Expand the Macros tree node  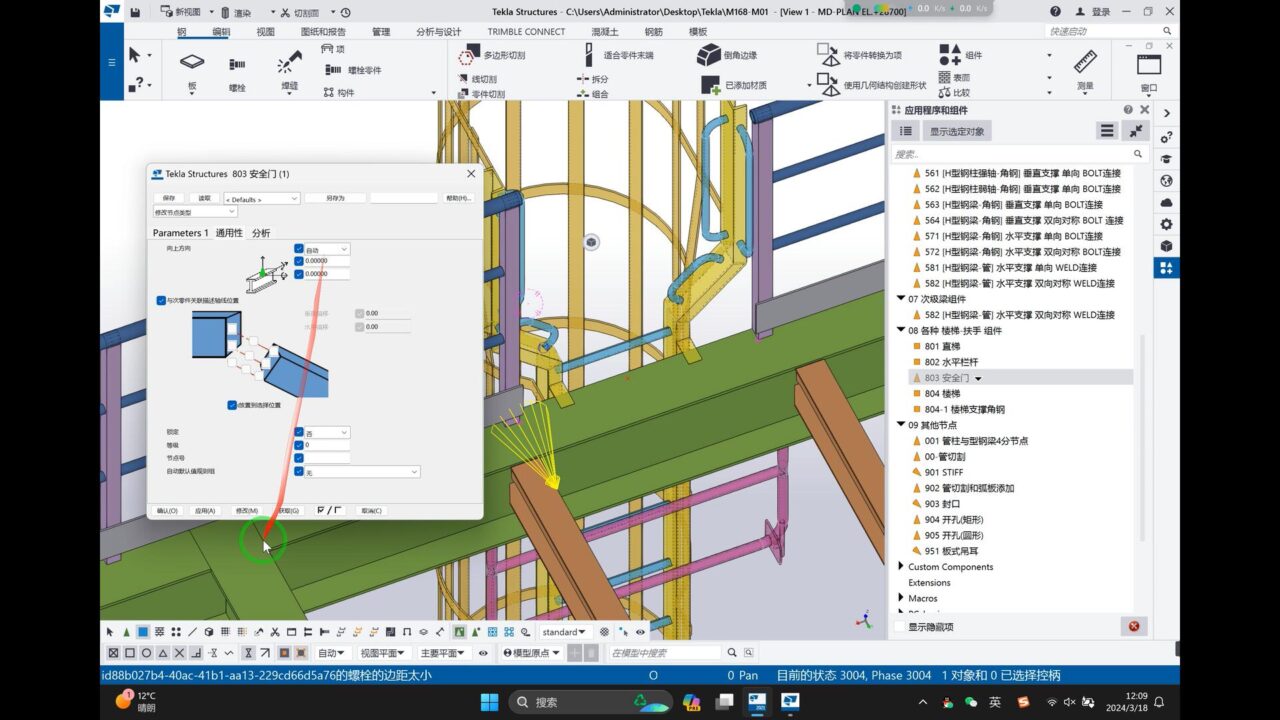[901, 598]
